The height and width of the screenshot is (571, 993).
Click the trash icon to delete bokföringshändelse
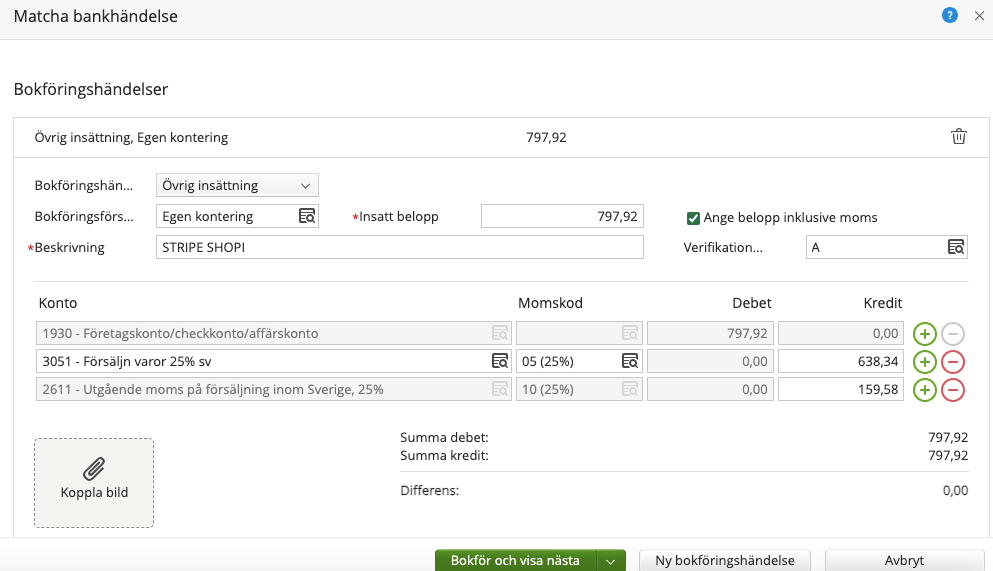click(958, 137)
